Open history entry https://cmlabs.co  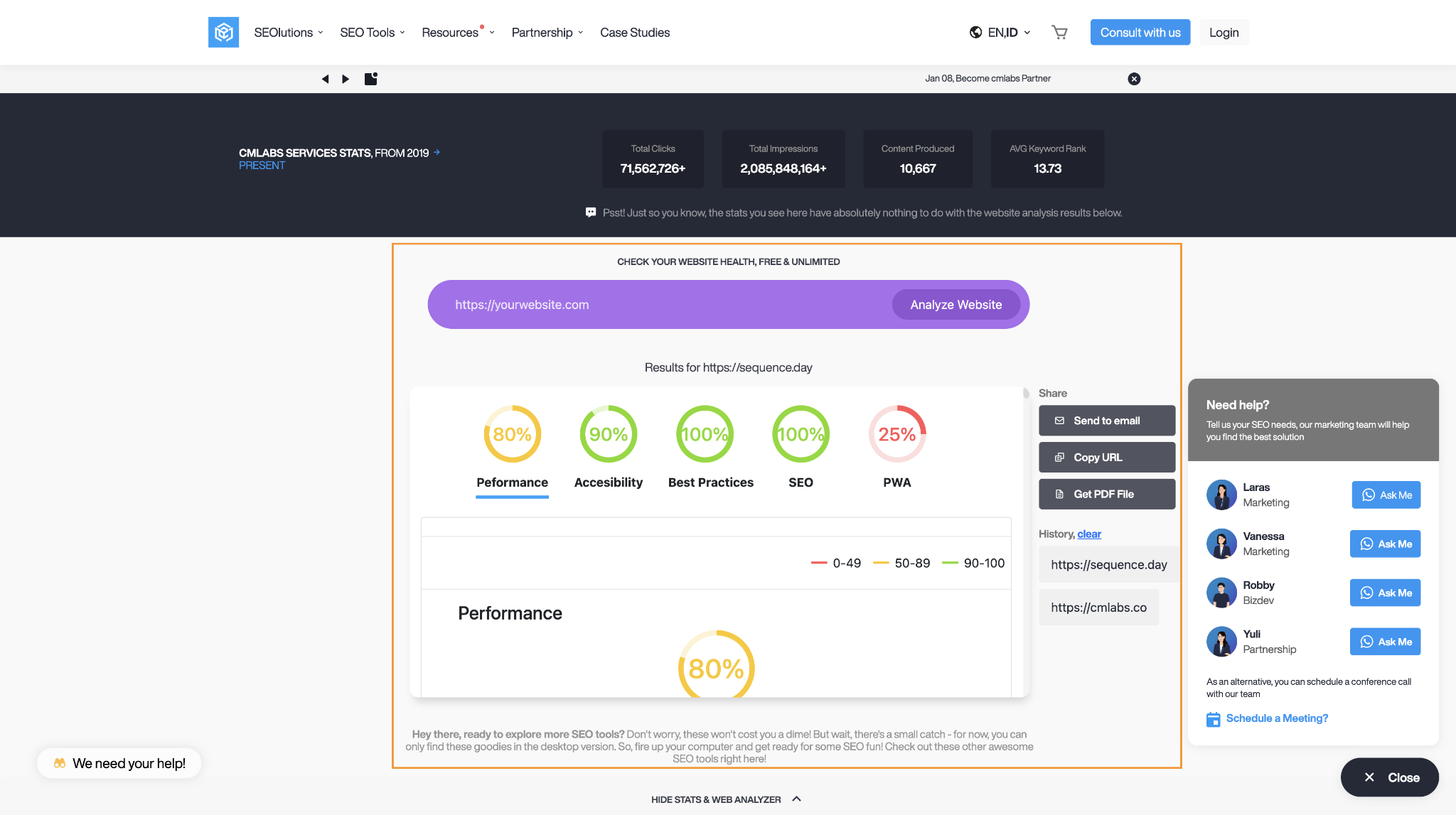point(1098,607)
